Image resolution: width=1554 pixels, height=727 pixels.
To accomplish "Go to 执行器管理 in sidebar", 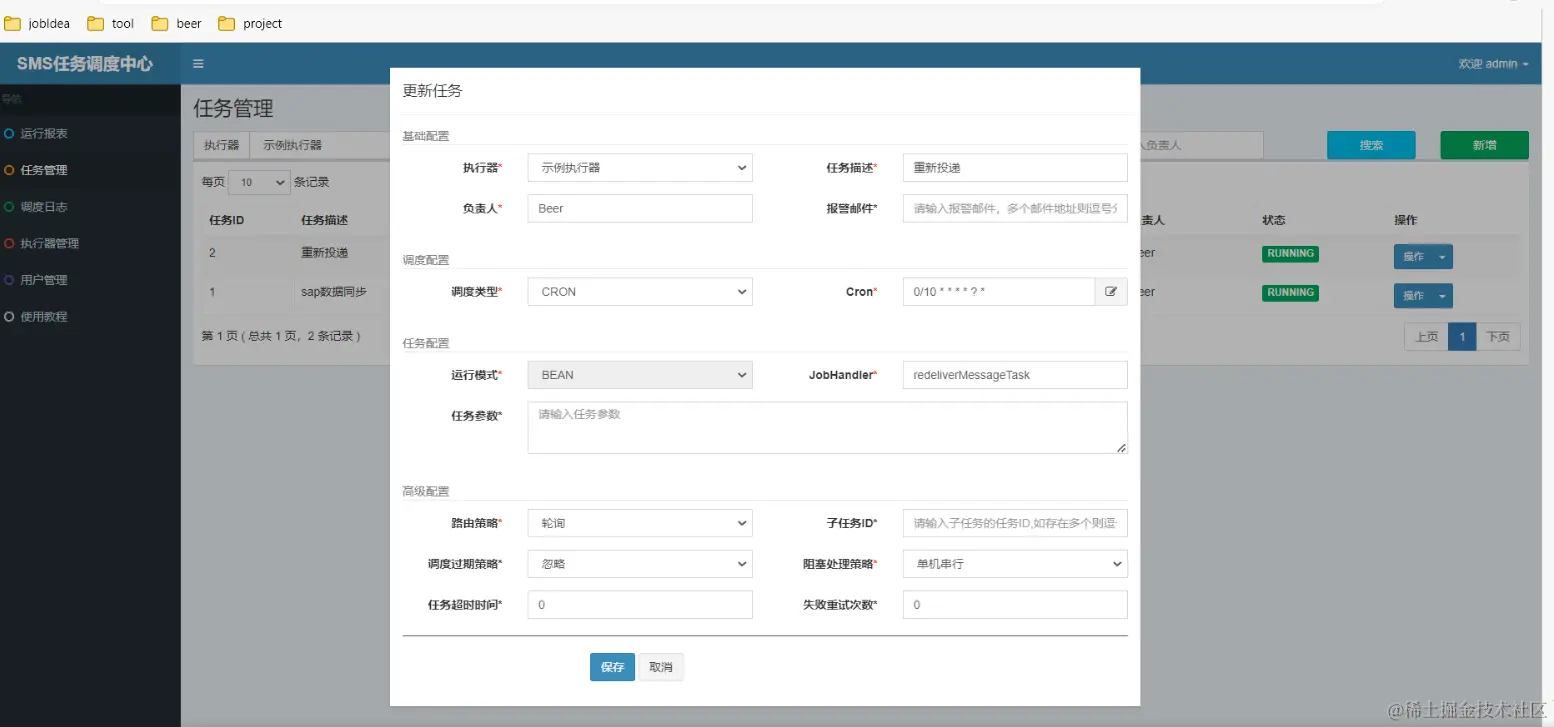I will coord(50,243).
